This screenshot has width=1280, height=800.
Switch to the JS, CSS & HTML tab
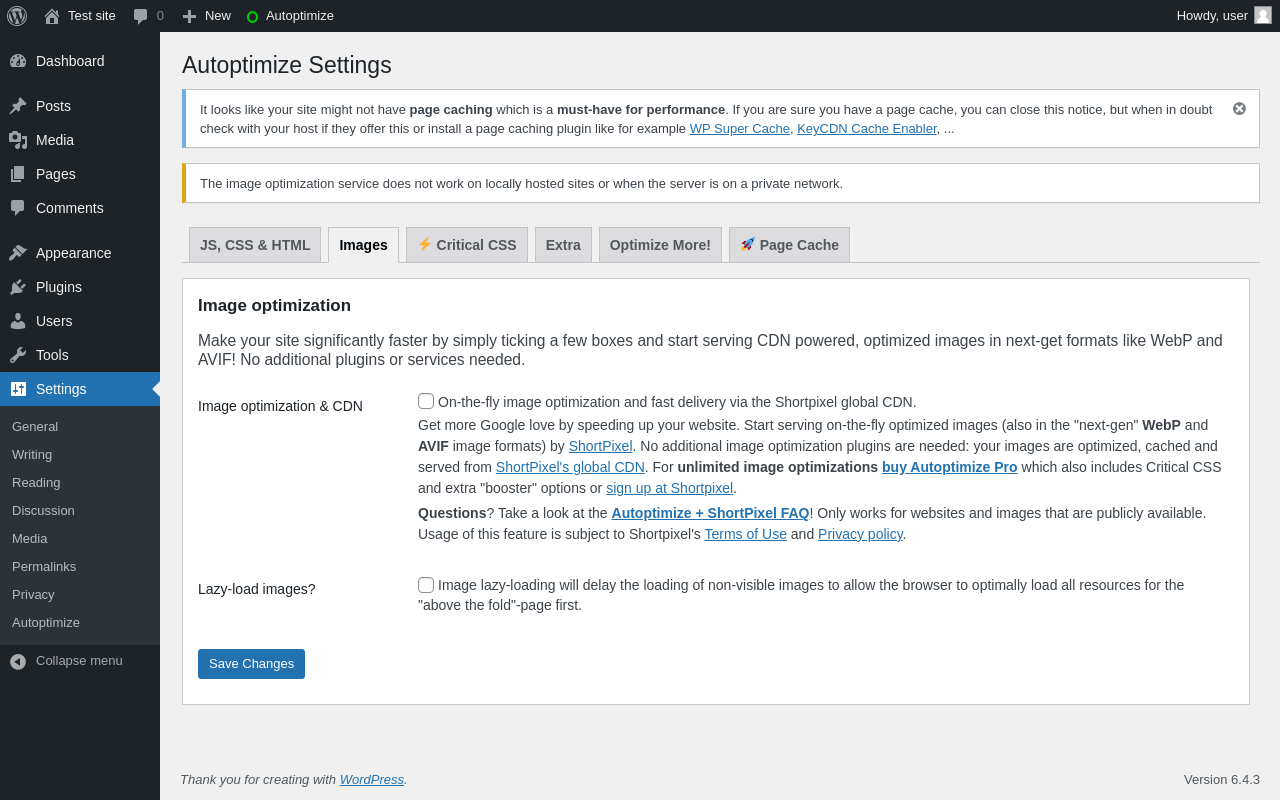coord(255,245)
